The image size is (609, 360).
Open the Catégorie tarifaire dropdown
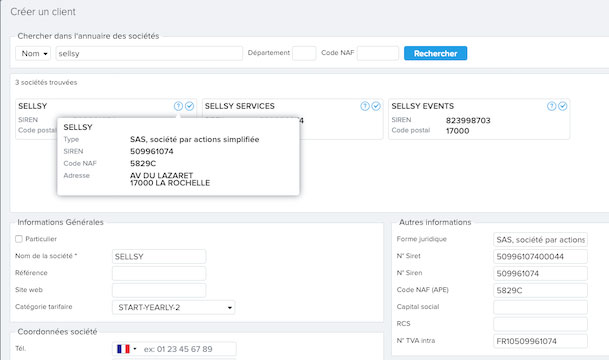(x=174, y=308)
